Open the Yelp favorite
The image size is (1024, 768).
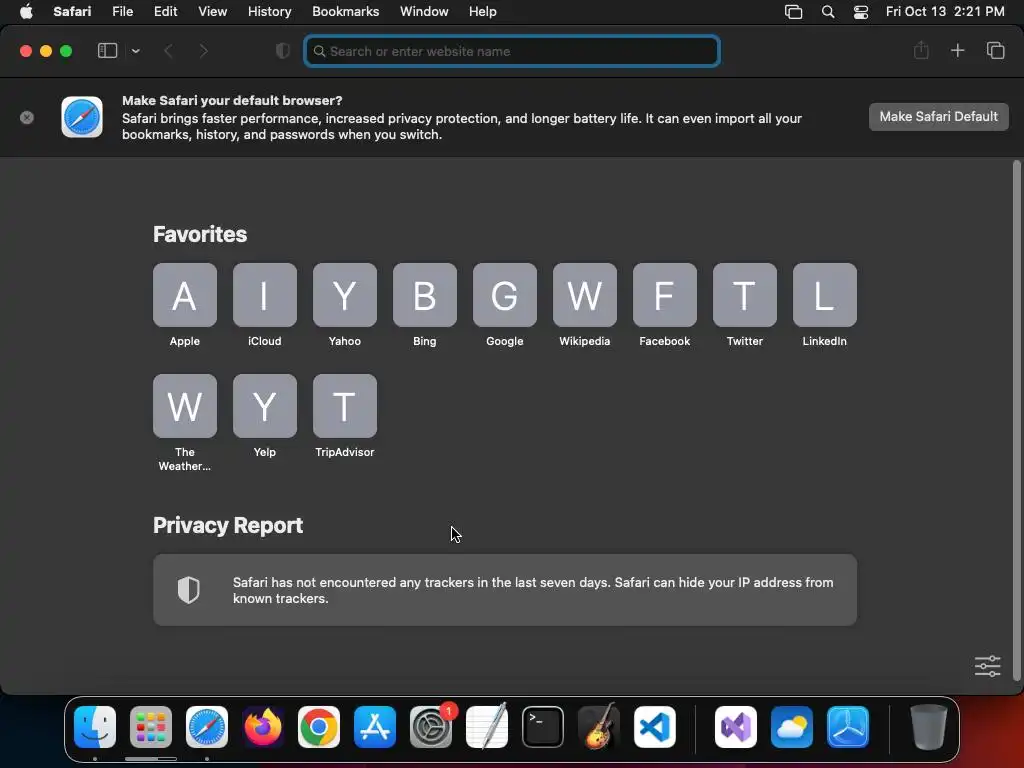click(x=264, y=406)
